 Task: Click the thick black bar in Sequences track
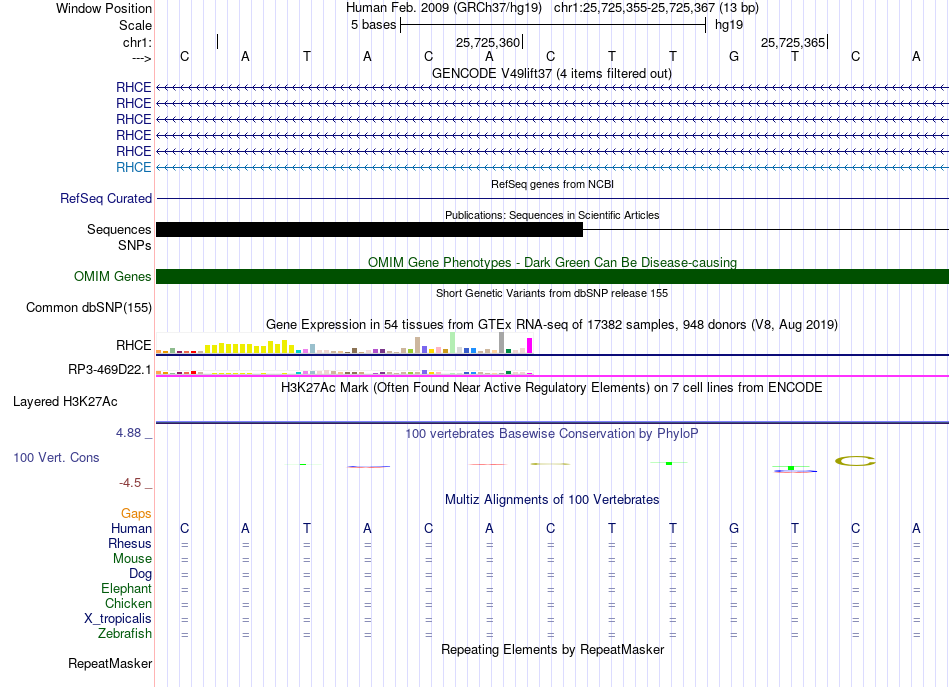(x=370, y=229)
